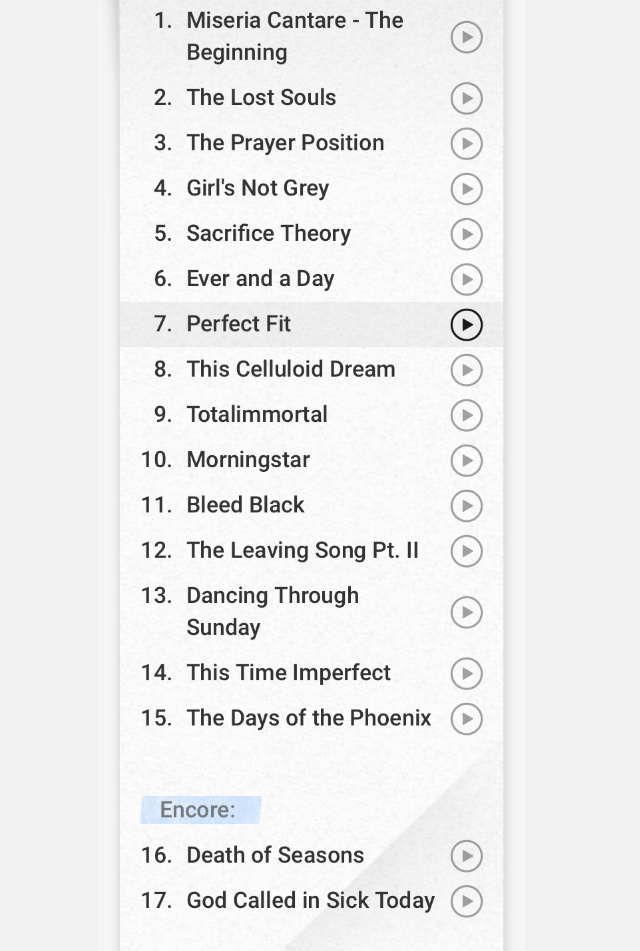Click play icon for The Prayer Position
Screen dimensions: 640x951
click(467, 144)
